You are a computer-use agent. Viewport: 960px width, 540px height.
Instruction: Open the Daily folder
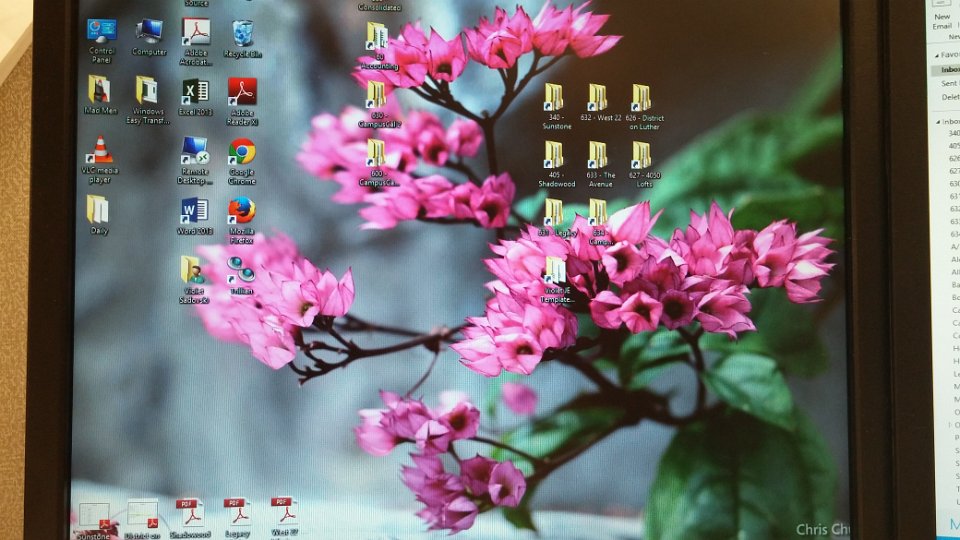[x=98, y=210]
